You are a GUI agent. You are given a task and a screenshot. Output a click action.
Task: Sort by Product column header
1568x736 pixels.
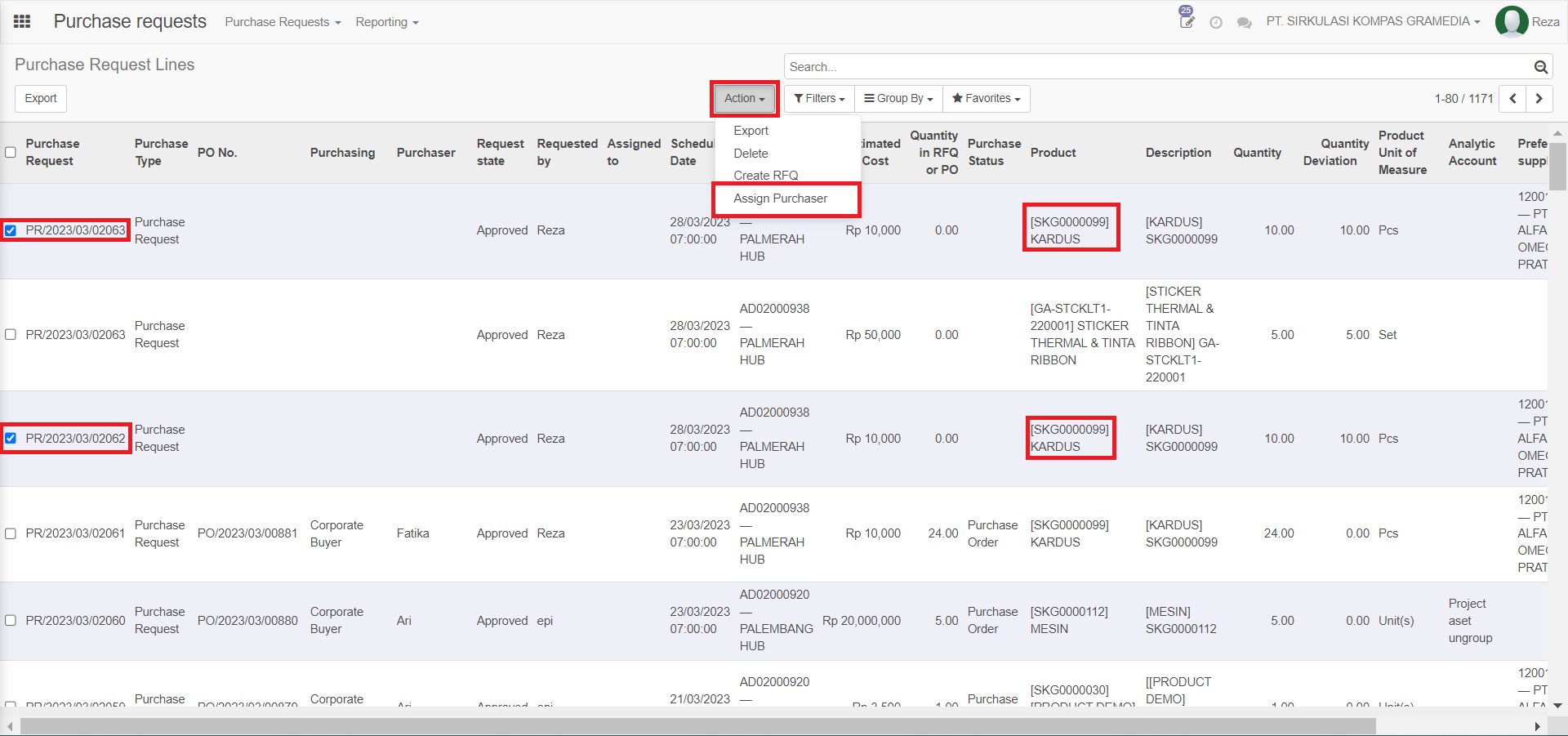click(x=1053, y=153)
